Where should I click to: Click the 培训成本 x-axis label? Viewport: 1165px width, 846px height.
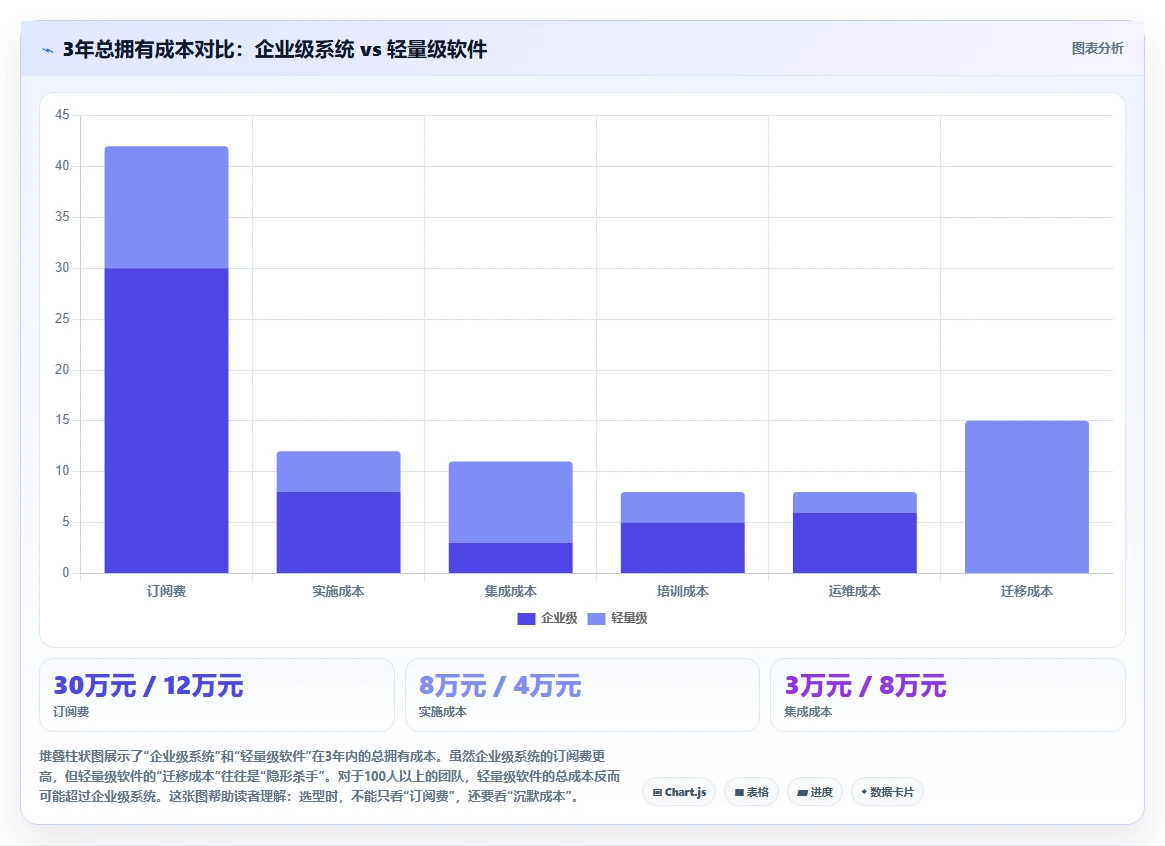pos(683,591)
